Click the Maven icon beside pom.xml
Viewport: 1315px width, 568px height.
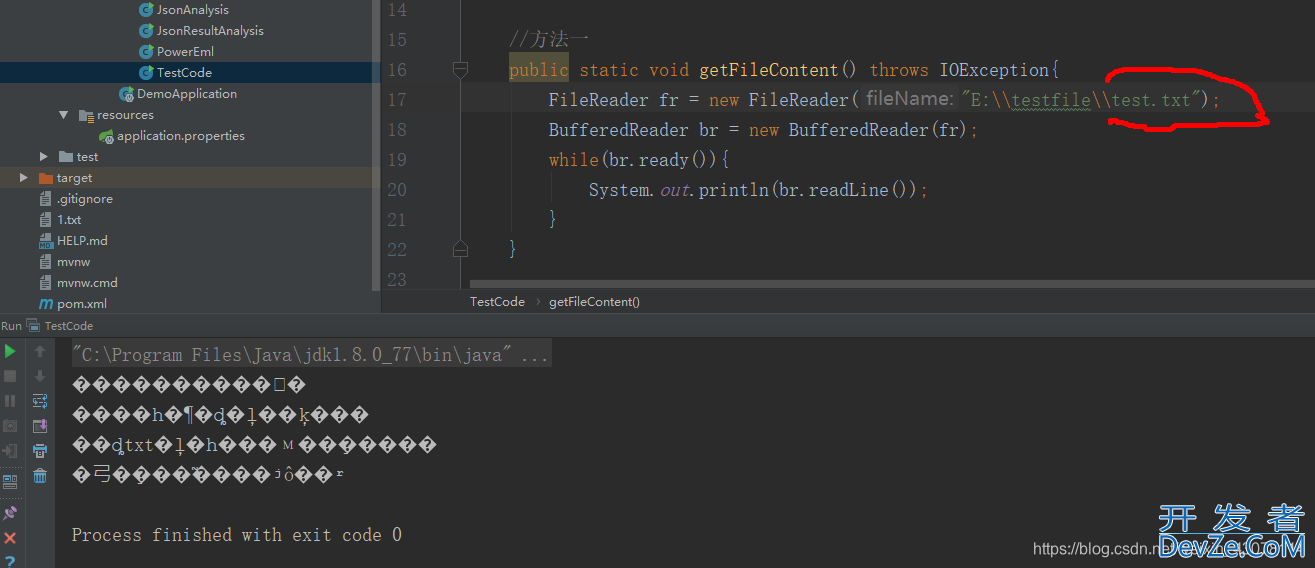(46, 304)
